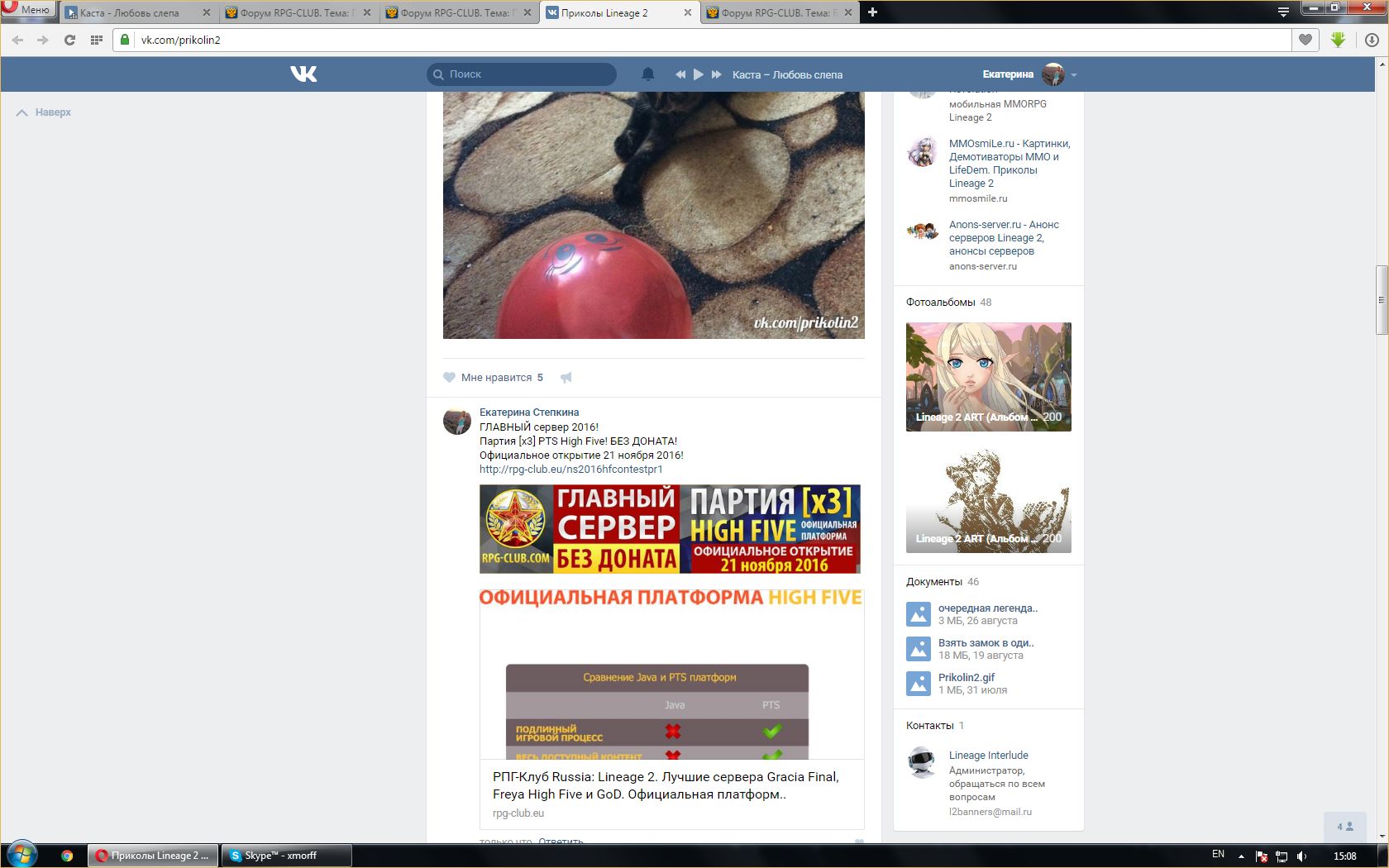Click the MMOsmiLe.ru avatar icon
The width and height of the screenshot is (1389, 868).
point(922,152)
